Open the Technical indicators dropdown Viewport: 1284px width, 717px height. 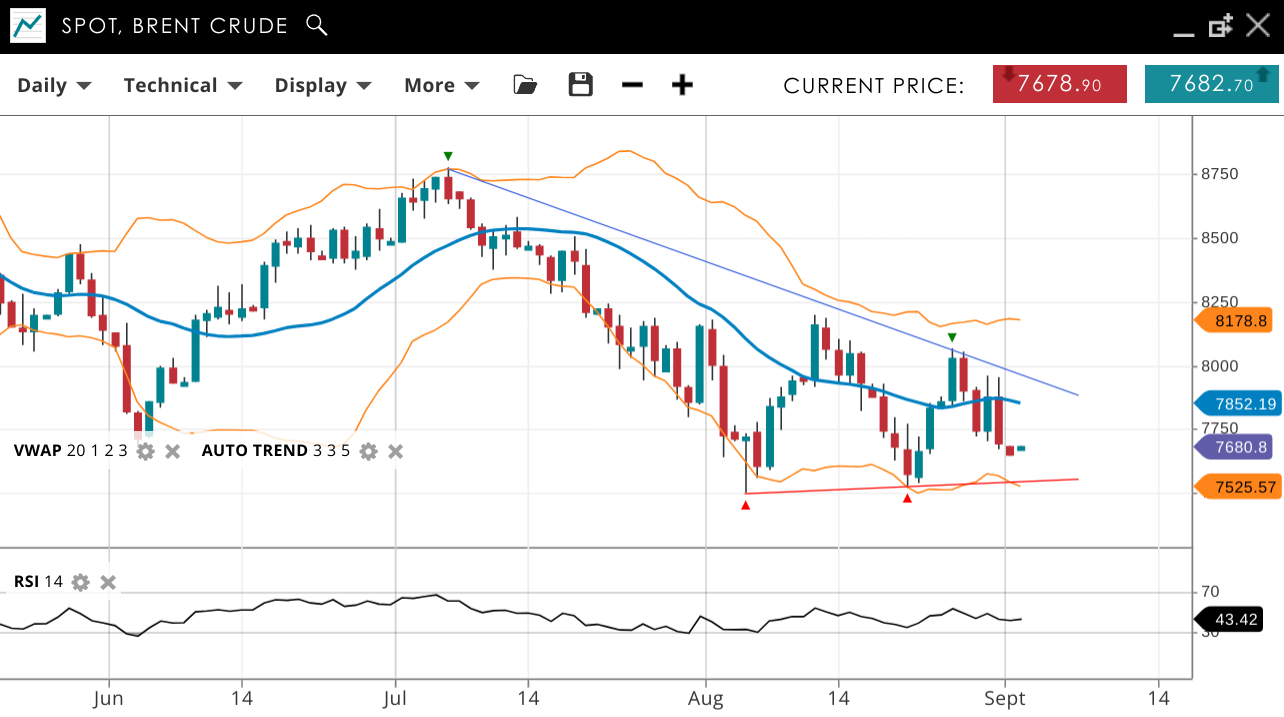182,85
